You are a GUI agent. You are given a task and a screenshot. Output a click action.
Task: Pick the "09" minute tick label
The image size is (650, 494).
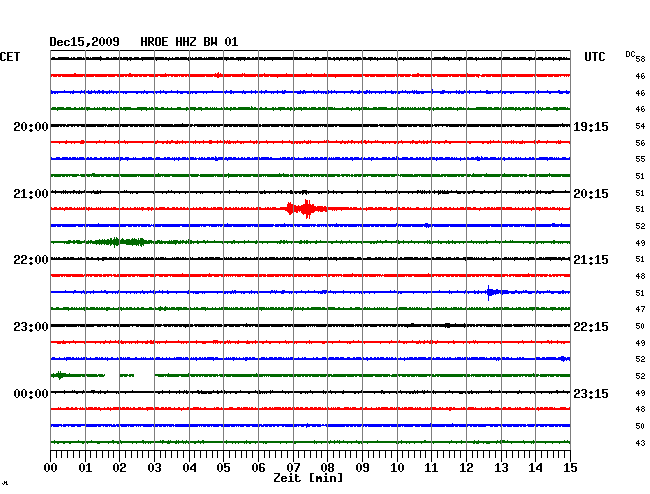click(x=362, y=467)
